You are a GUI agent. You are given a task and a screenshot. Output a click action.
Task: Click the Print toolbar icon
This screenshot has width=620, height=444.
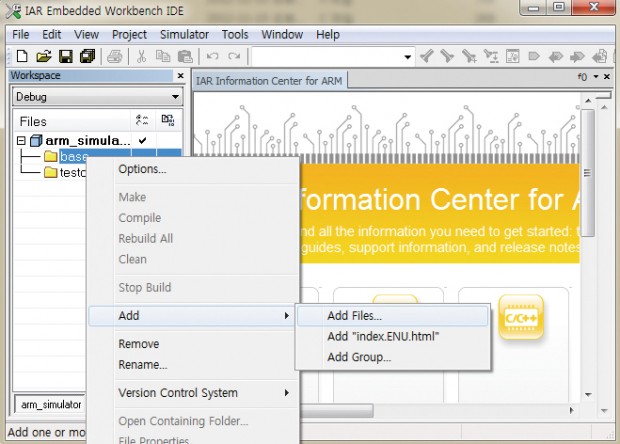[x=115, y=56]
